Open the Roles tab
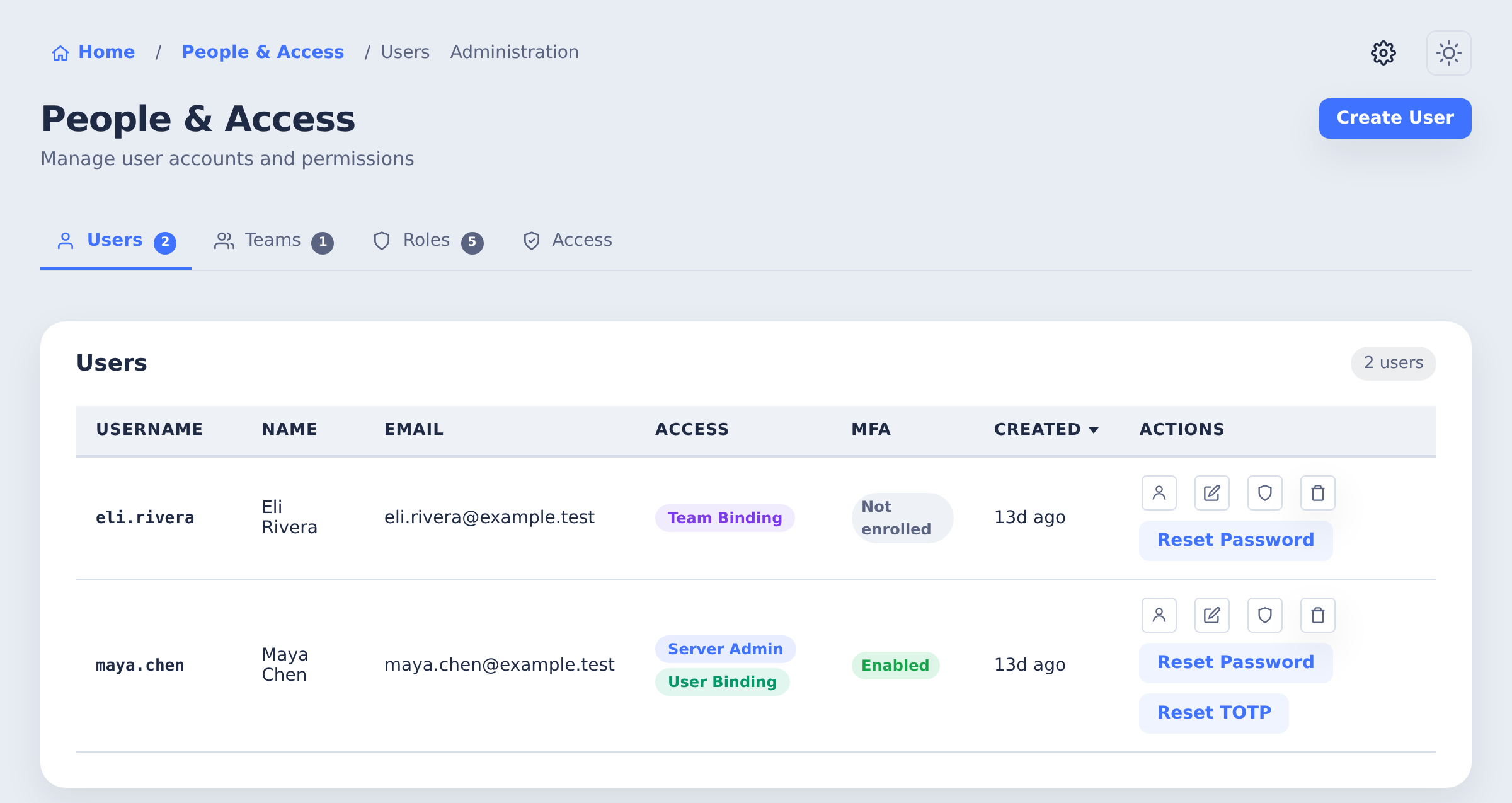Image resolution: width=1512 pixels, height=803 pixels. tap(428, 241)
